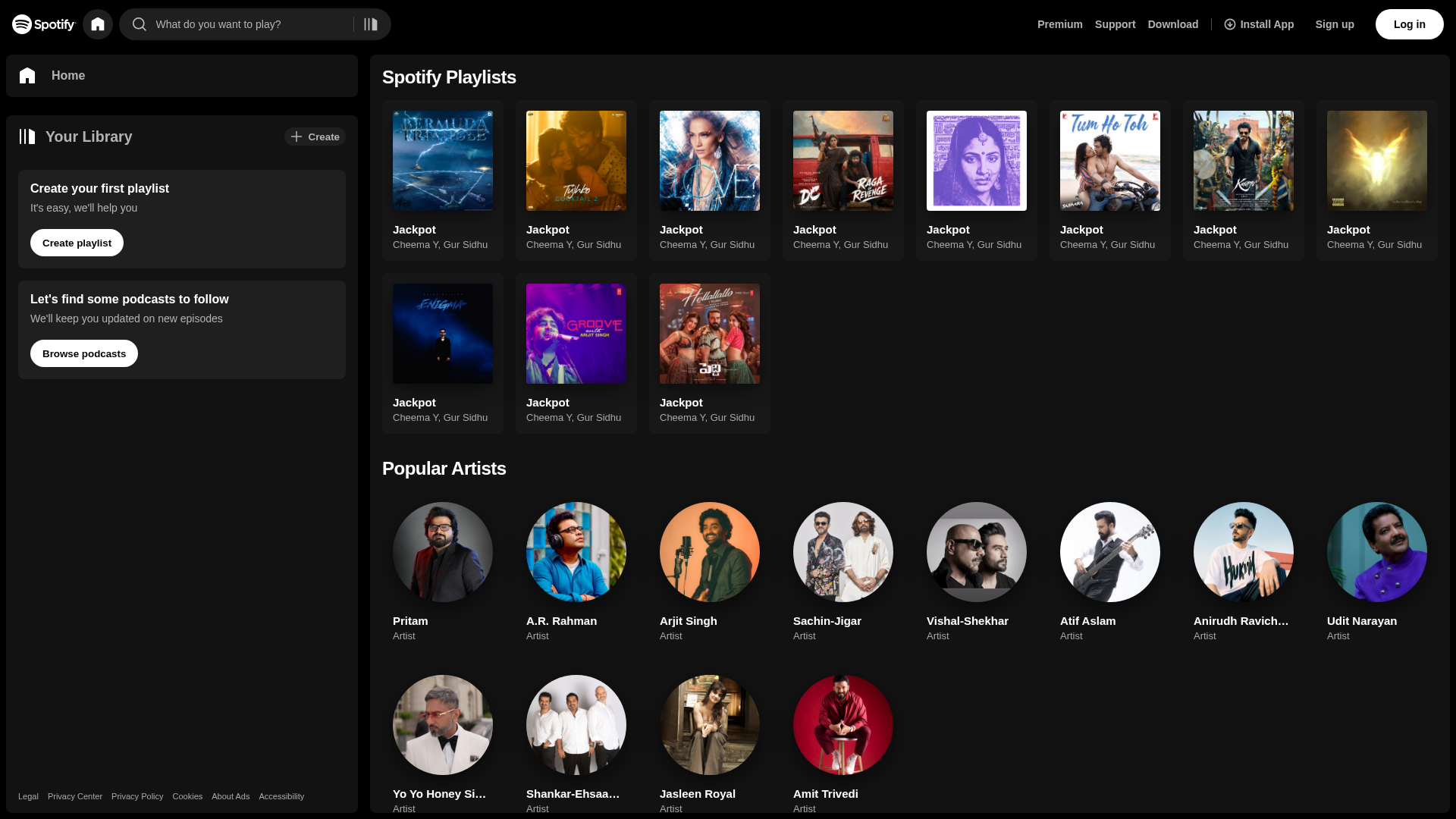Screen dimensions: 1456x819
Task: Open the playlist with Tum Ho Toh cover
Action: tap(1110, 180)
